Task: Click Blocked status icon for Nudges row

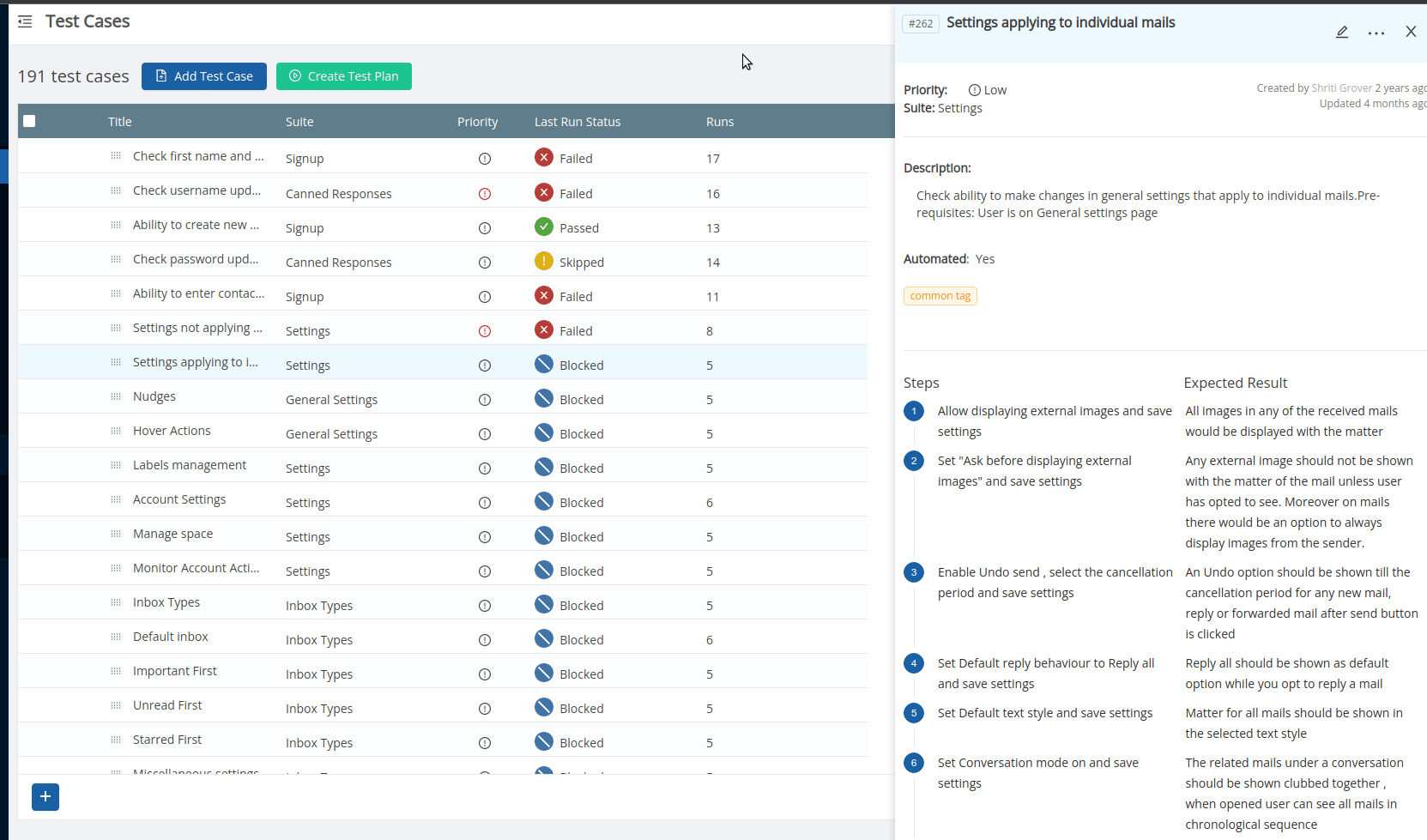Action: pos(544,398)
